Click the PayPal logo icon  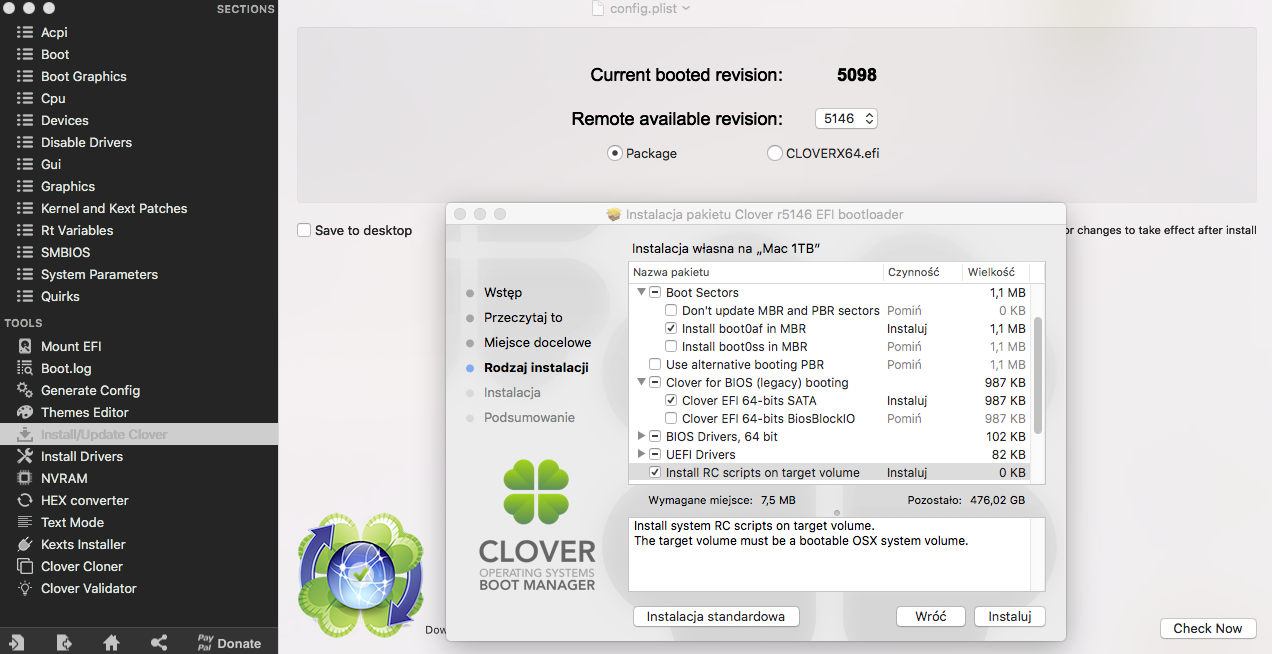click(205, 642)
